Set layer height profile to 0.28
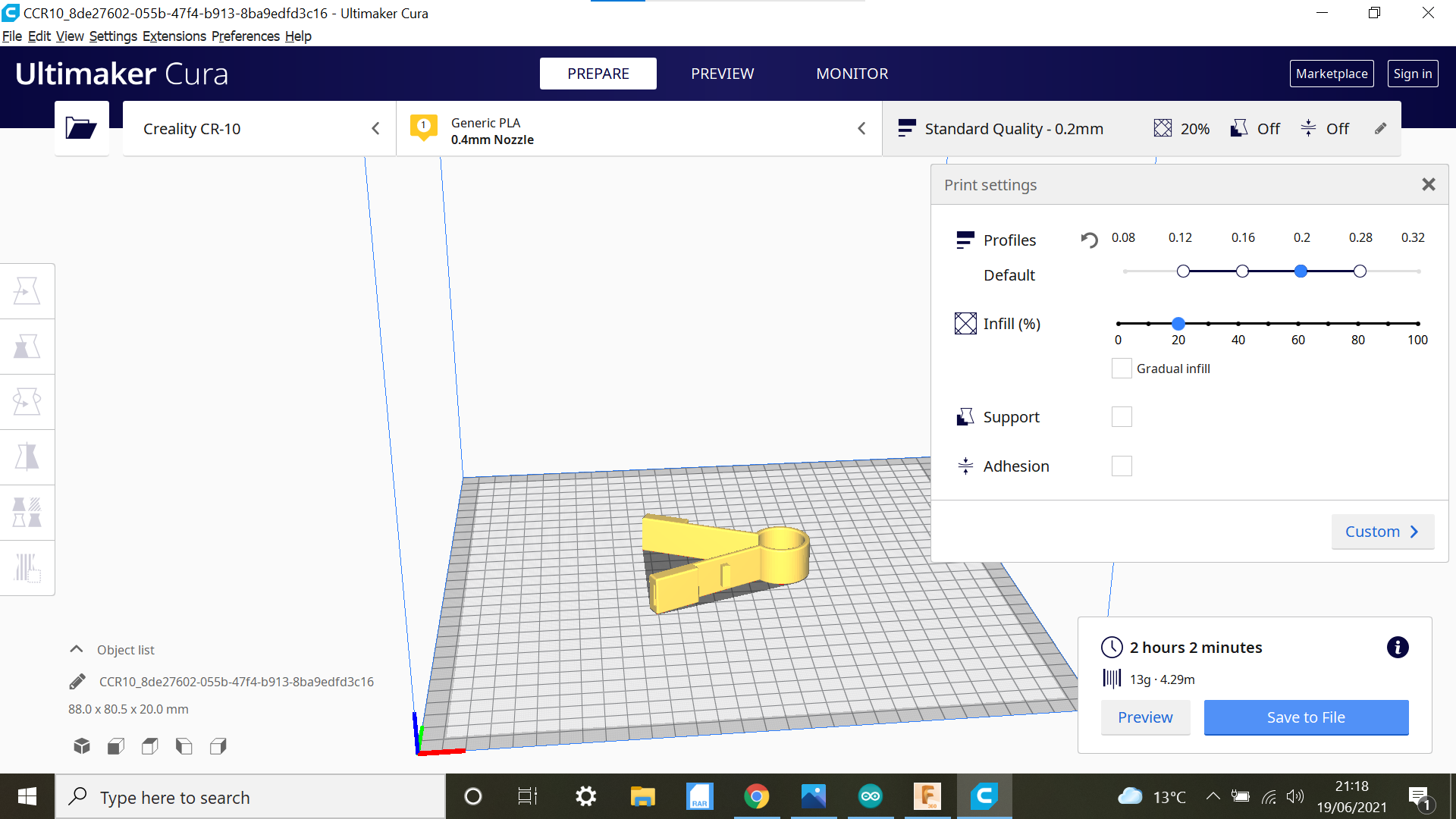The height and width of the screenshot is (819, 1456). [x=1360, y=271]
